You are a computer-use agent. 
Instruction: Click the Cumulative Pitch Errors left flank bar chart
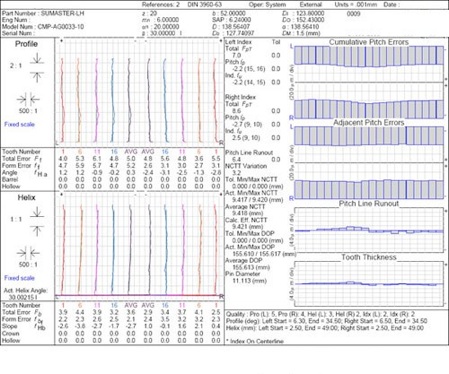click(369, 57)
